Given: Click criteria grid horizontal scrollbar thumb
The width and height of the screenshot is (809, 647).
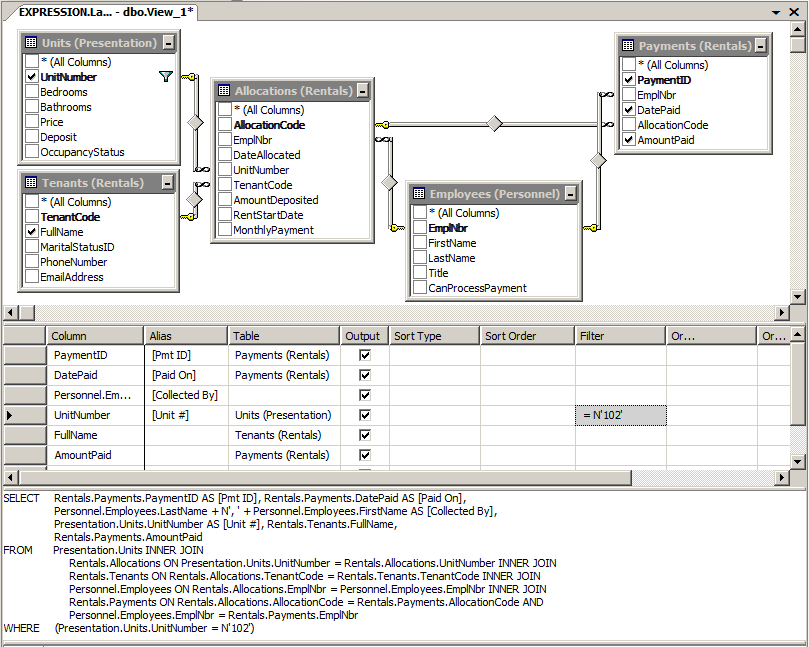Looking at the screenshot, I should tap(326, 478).
